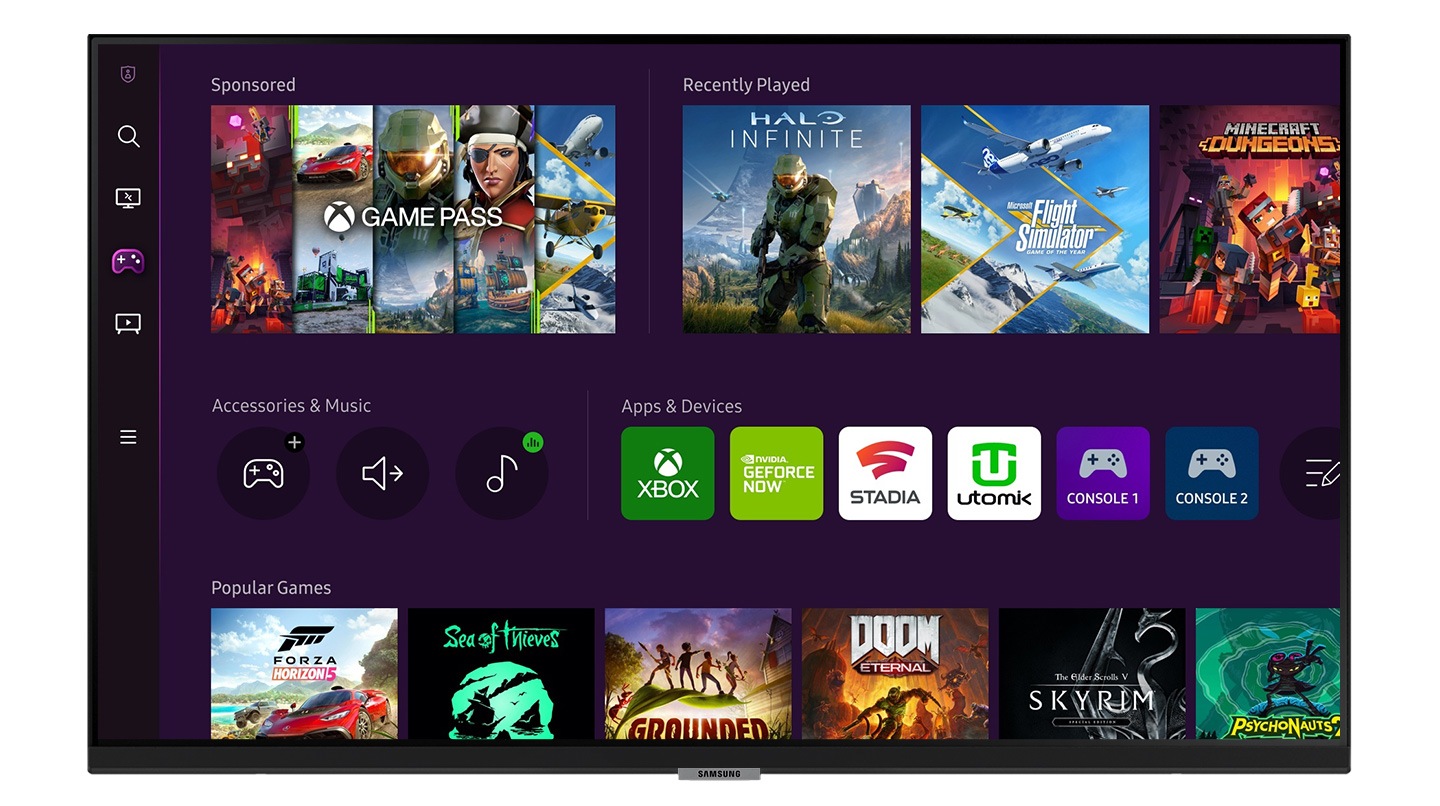Viewport: 1440px width, 806px height.
Task: Select the PC screen icon in sidebar
Action: tap(128, 198)
